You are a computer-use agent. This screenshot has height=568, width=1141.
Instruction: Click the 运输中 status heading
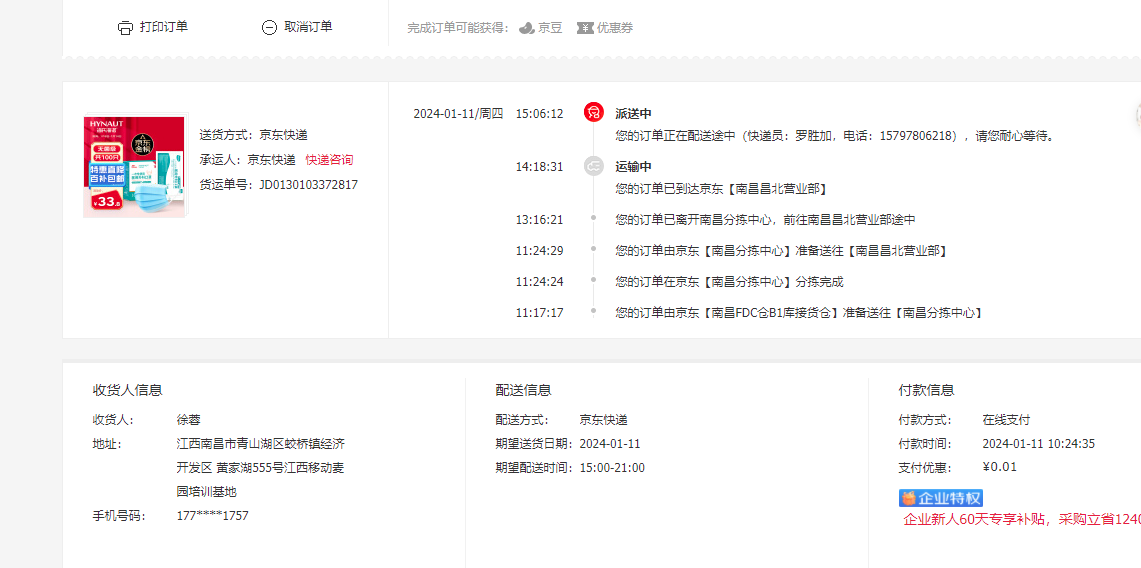[633, 167]
